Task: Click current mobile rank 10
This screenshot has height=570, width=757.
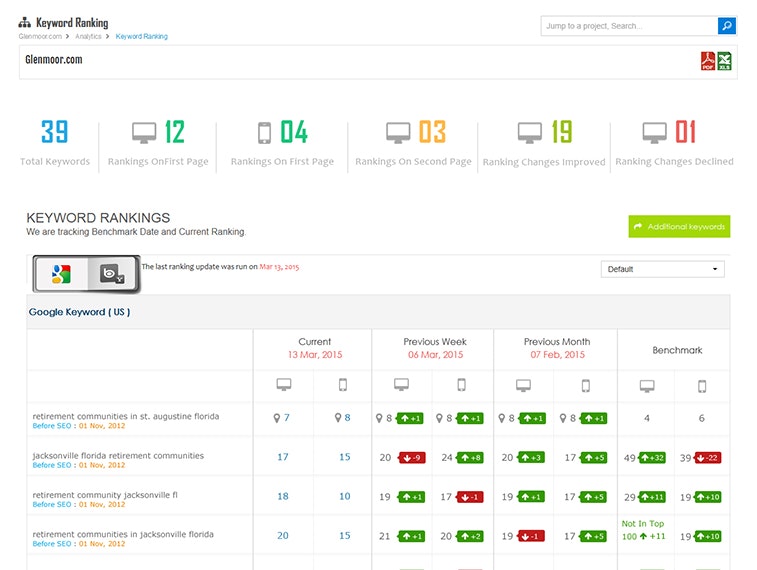Action: click(345, 496)
